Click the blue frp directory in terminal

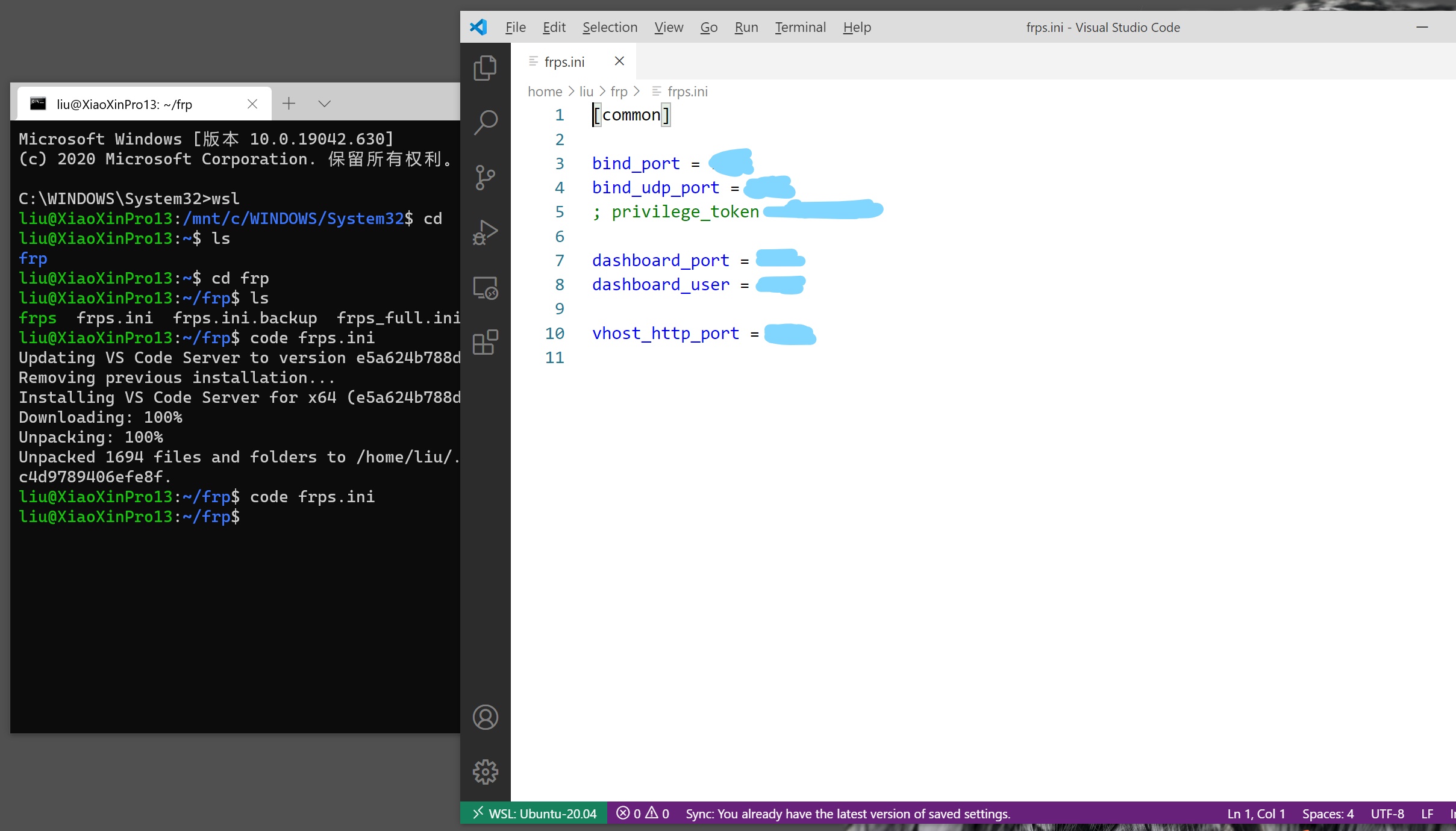click(x=33, y=258)
